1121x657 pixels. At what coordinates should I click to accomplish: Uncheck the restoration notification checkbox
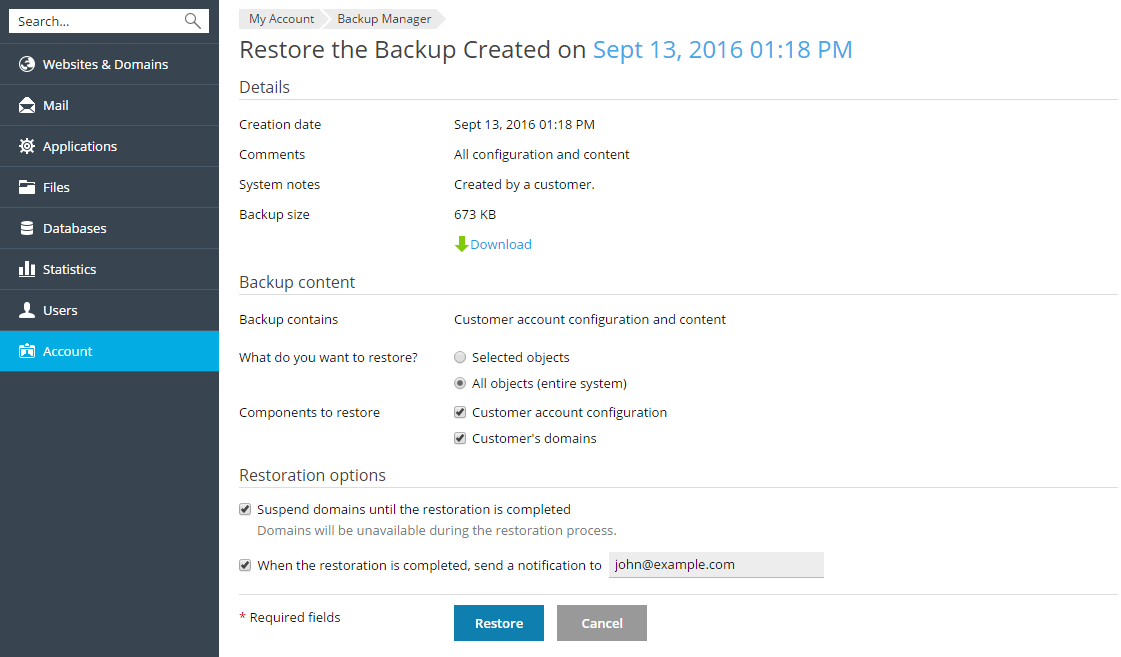tap(245, 565)
